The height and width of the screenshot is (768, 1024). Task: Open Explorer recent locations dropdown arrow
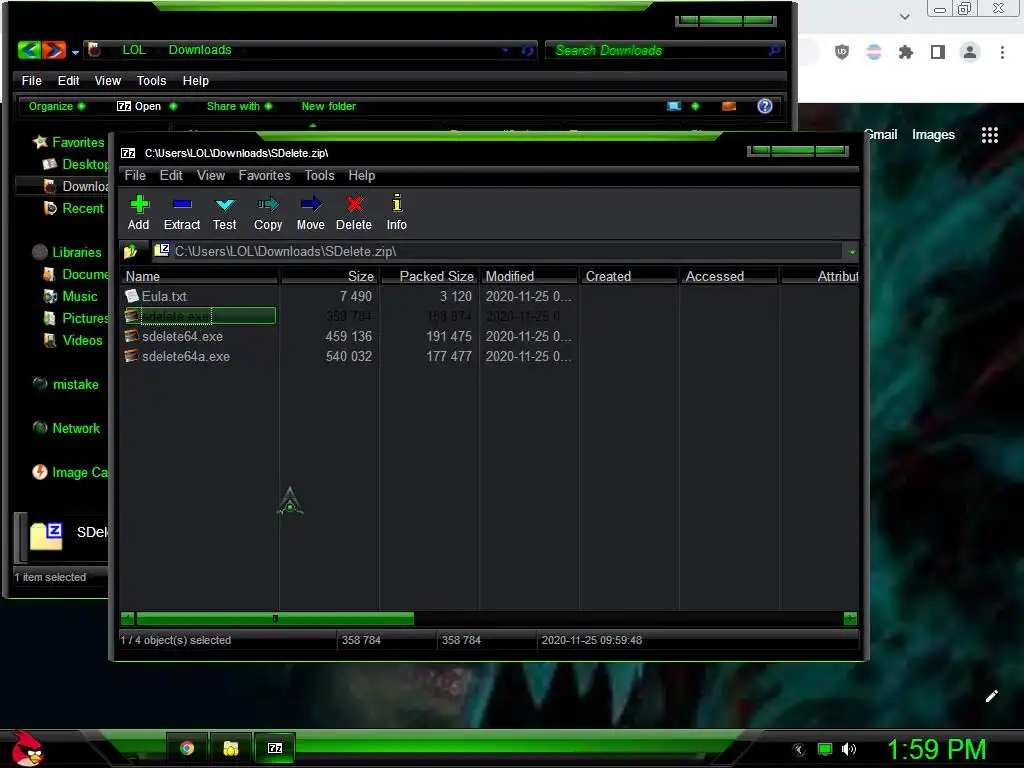75,52
